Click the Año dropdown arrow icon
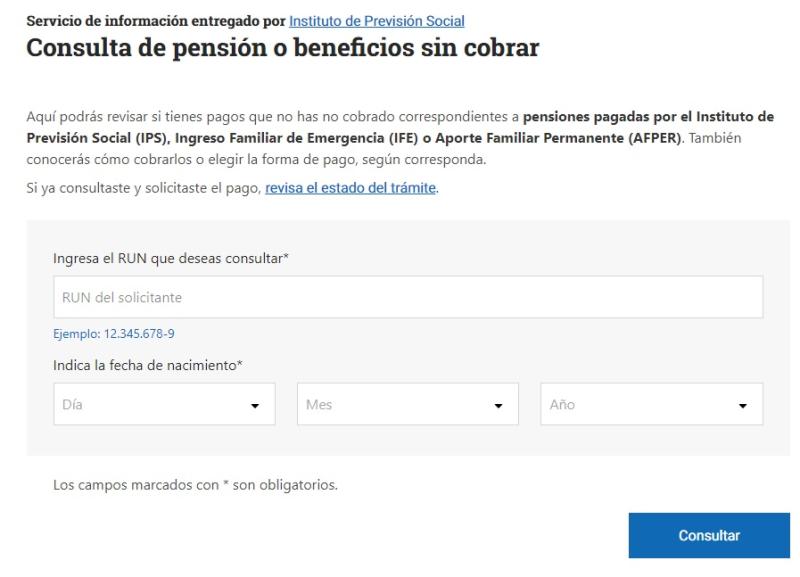The width and height of the screenshot is (800, 577). click(x=742, y=404)
